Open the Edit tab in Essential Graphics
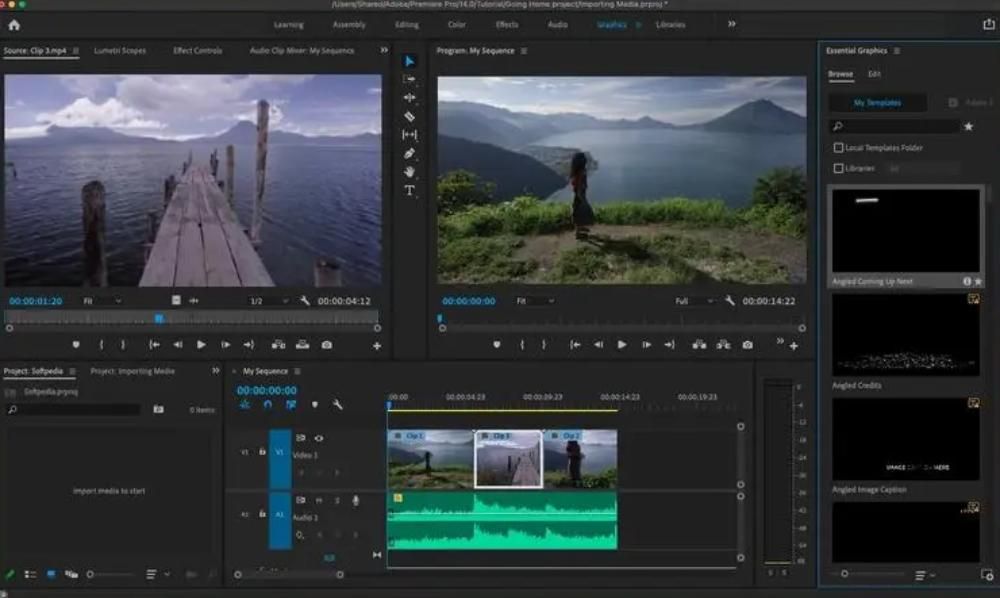 [x=874, y=74]
